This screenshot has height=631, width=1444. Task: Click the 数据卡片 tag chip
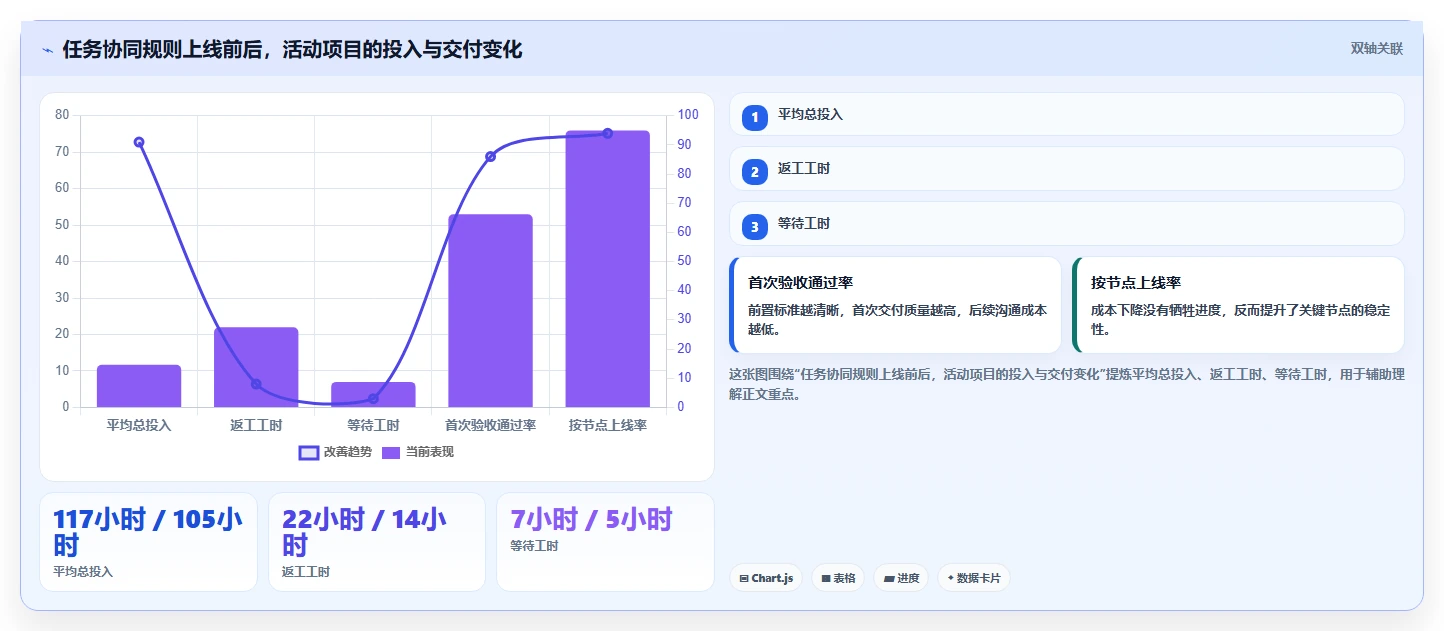[x=974, y=578]
